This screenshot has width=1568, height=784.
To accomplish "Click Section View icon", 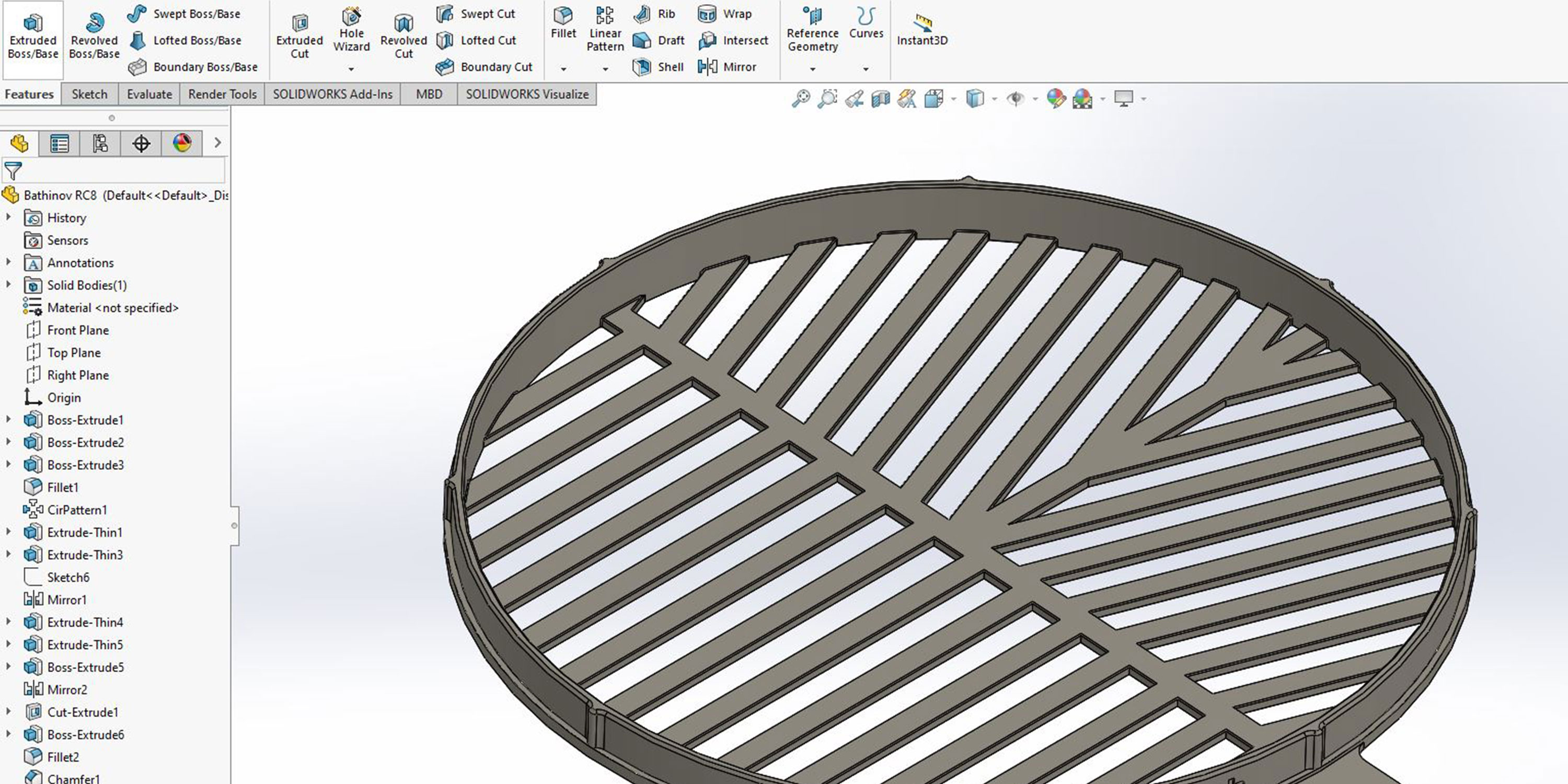I will pos(881,99).
